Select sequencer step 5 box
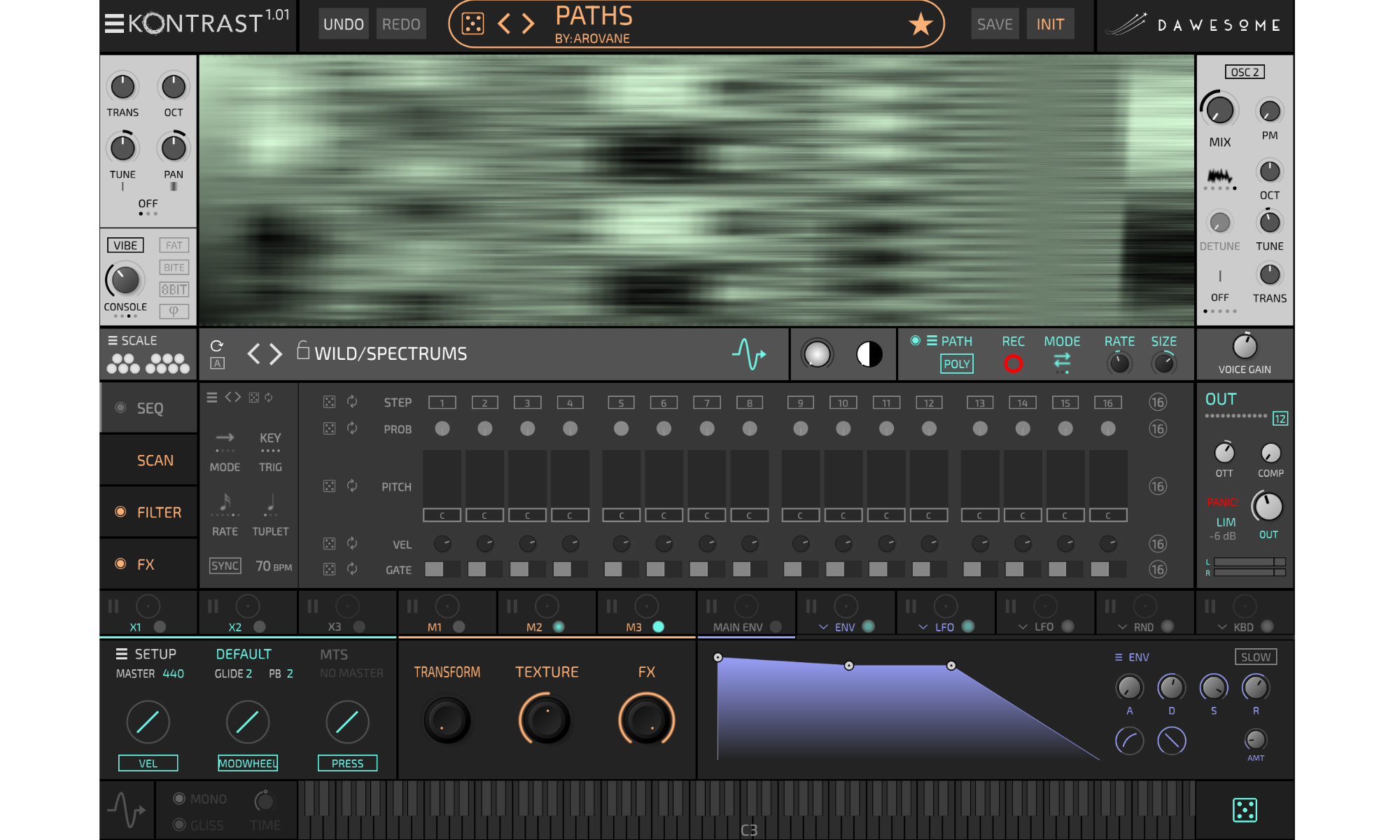 621,402
